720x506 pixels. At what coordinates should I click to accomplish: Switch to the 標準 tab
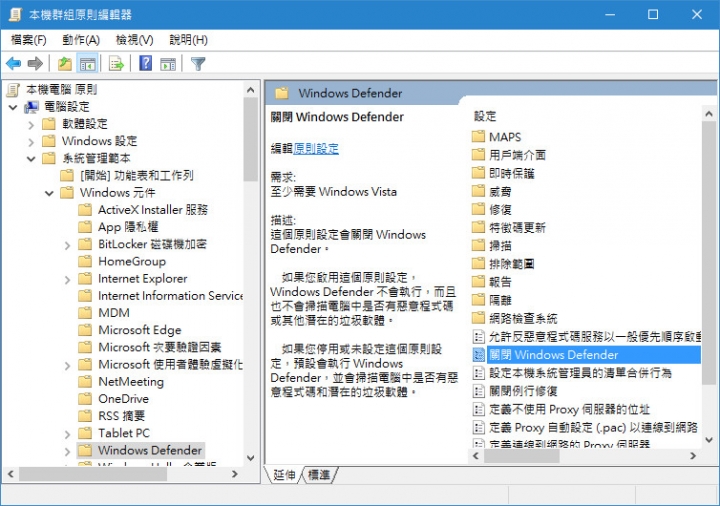pos(319,474)
